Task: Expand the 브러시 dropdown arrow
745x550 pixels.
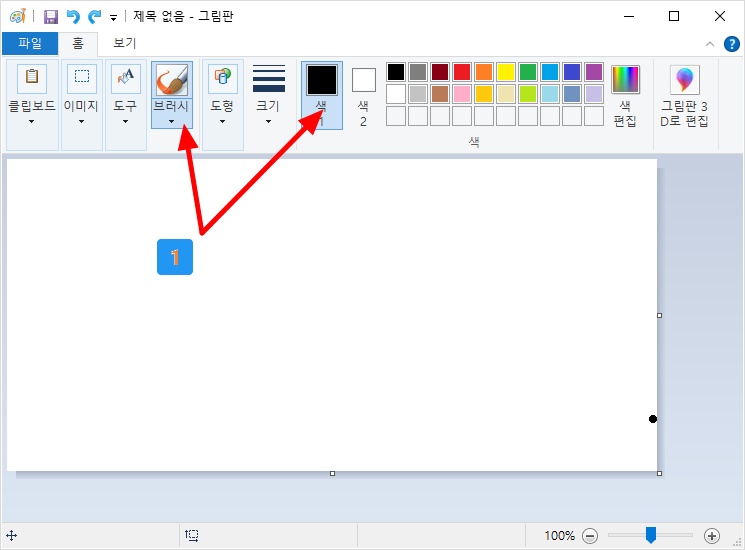Action: coord(171,122)
